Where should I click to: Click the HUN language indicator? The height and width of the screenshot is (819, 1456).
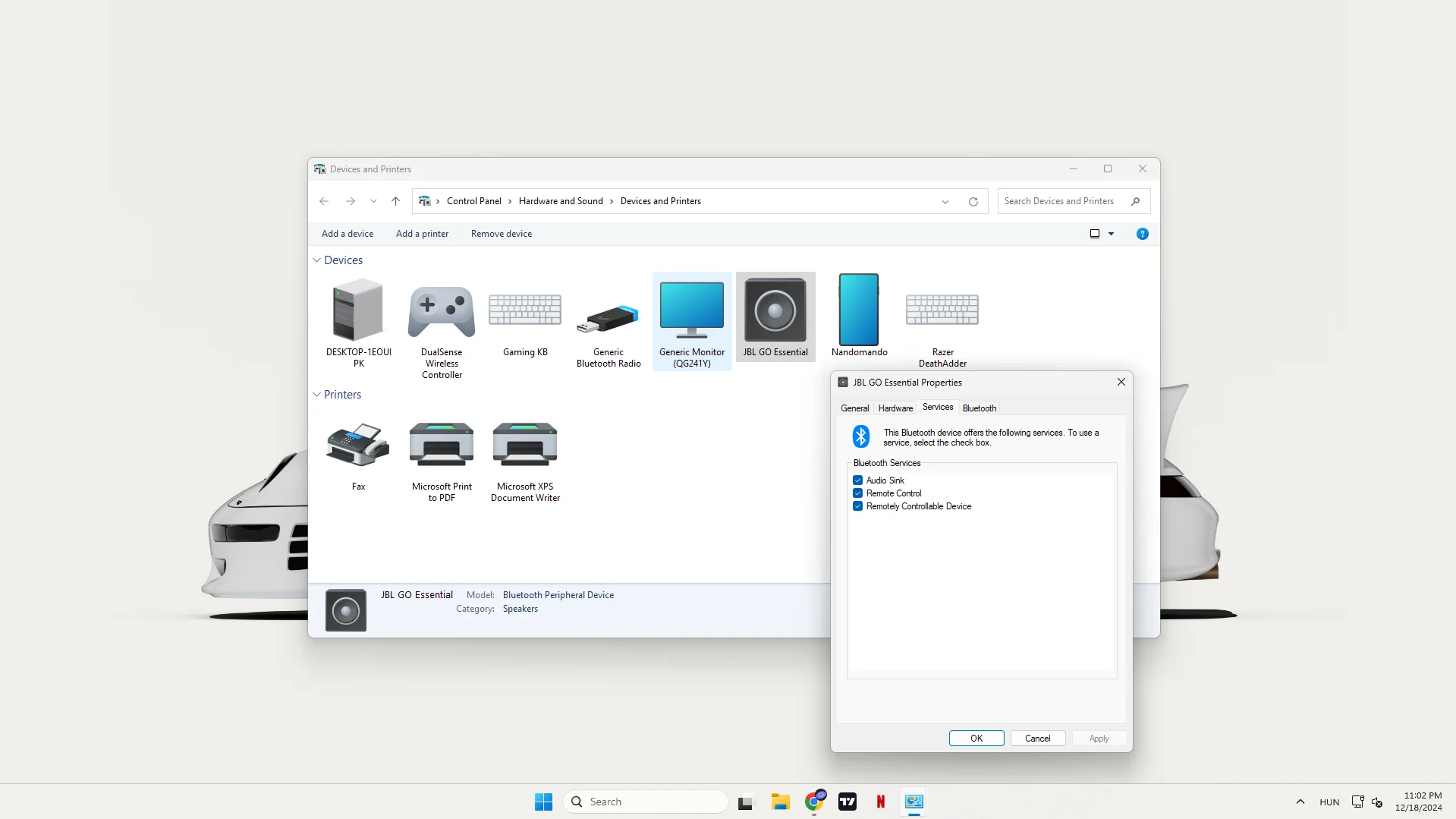click(x=1329, y=802)
